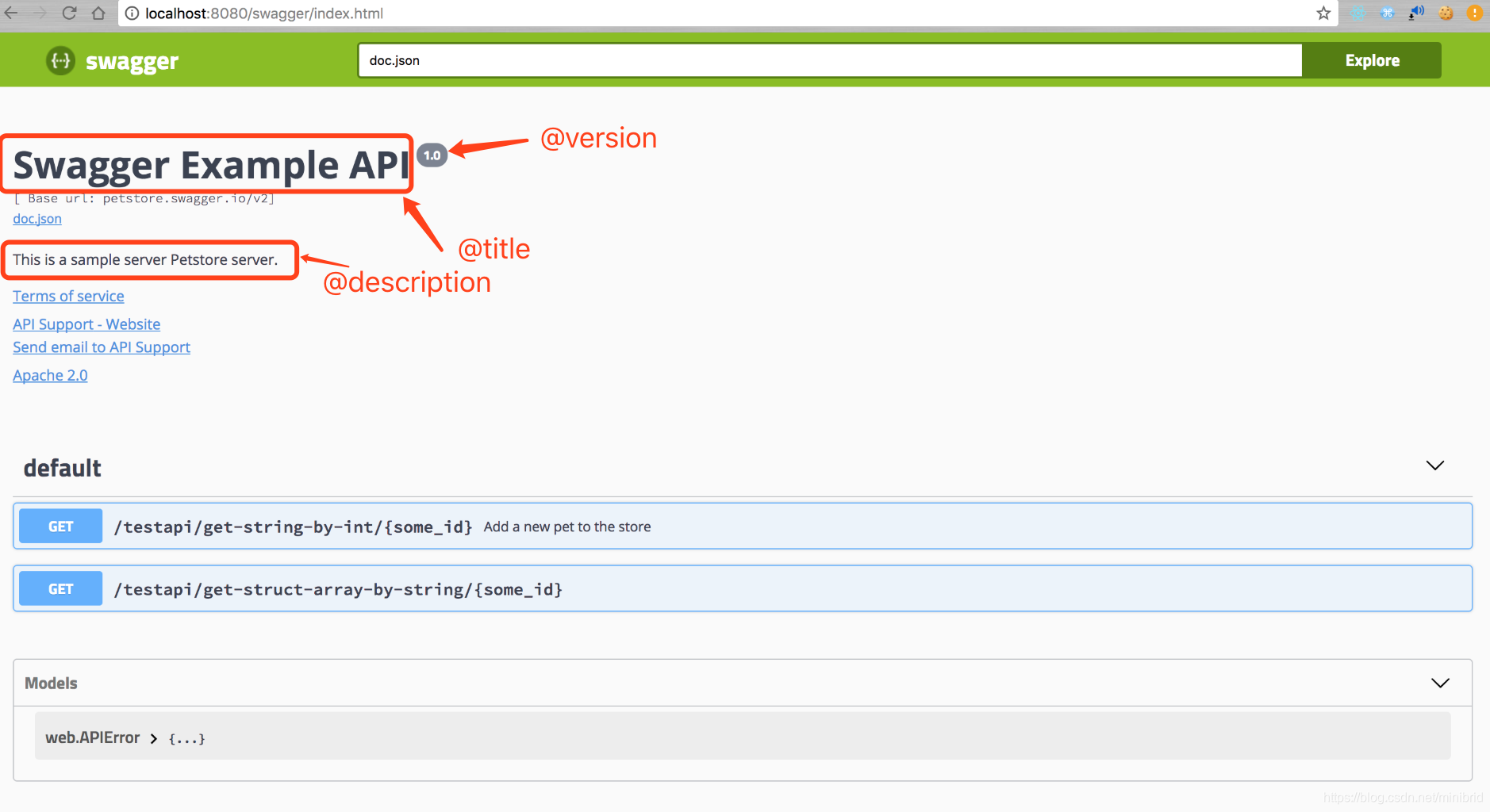The image size is (1490, 812).
Task: Click the 1.0 version badge
Action: pos(432,155)
